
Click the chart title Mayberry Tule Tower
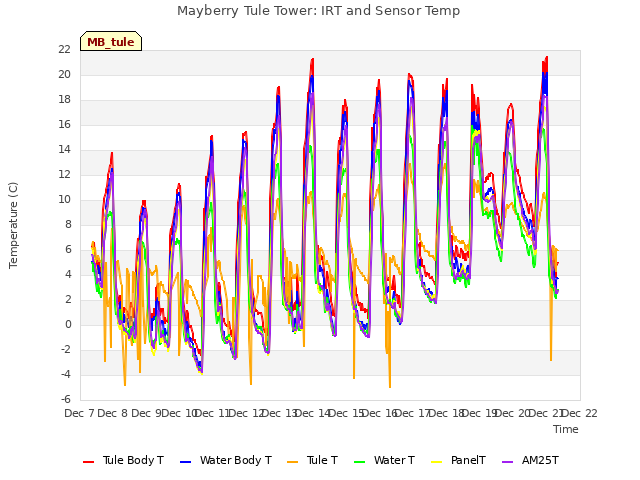tap(318, 11)
